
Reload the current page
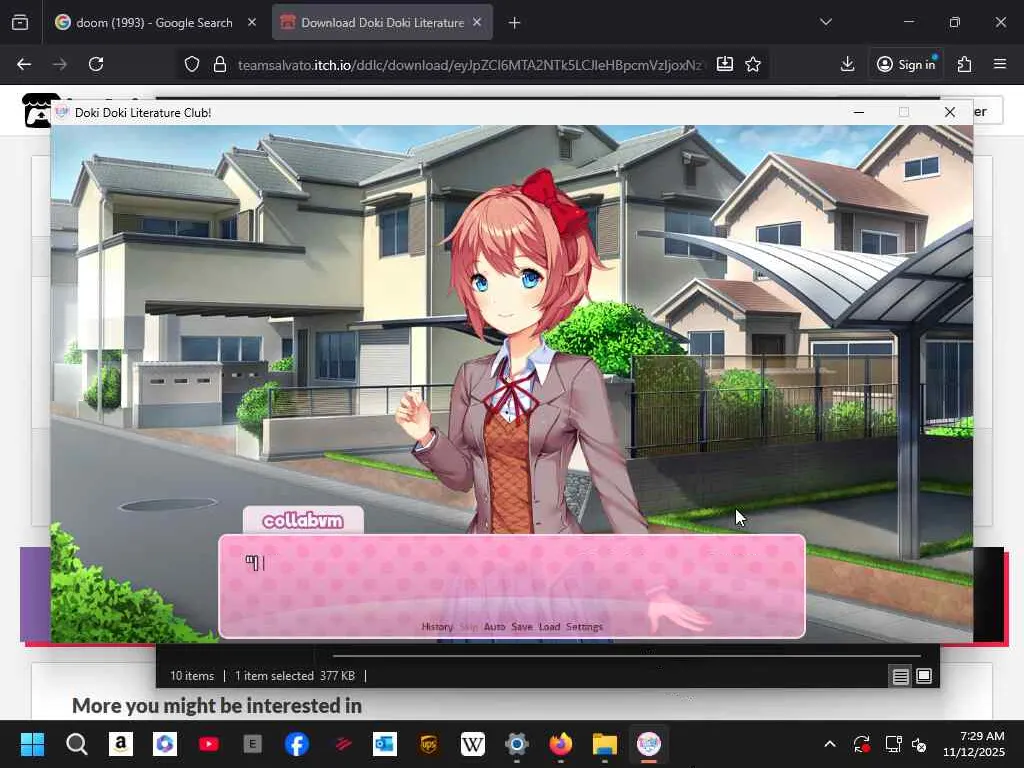96,64
